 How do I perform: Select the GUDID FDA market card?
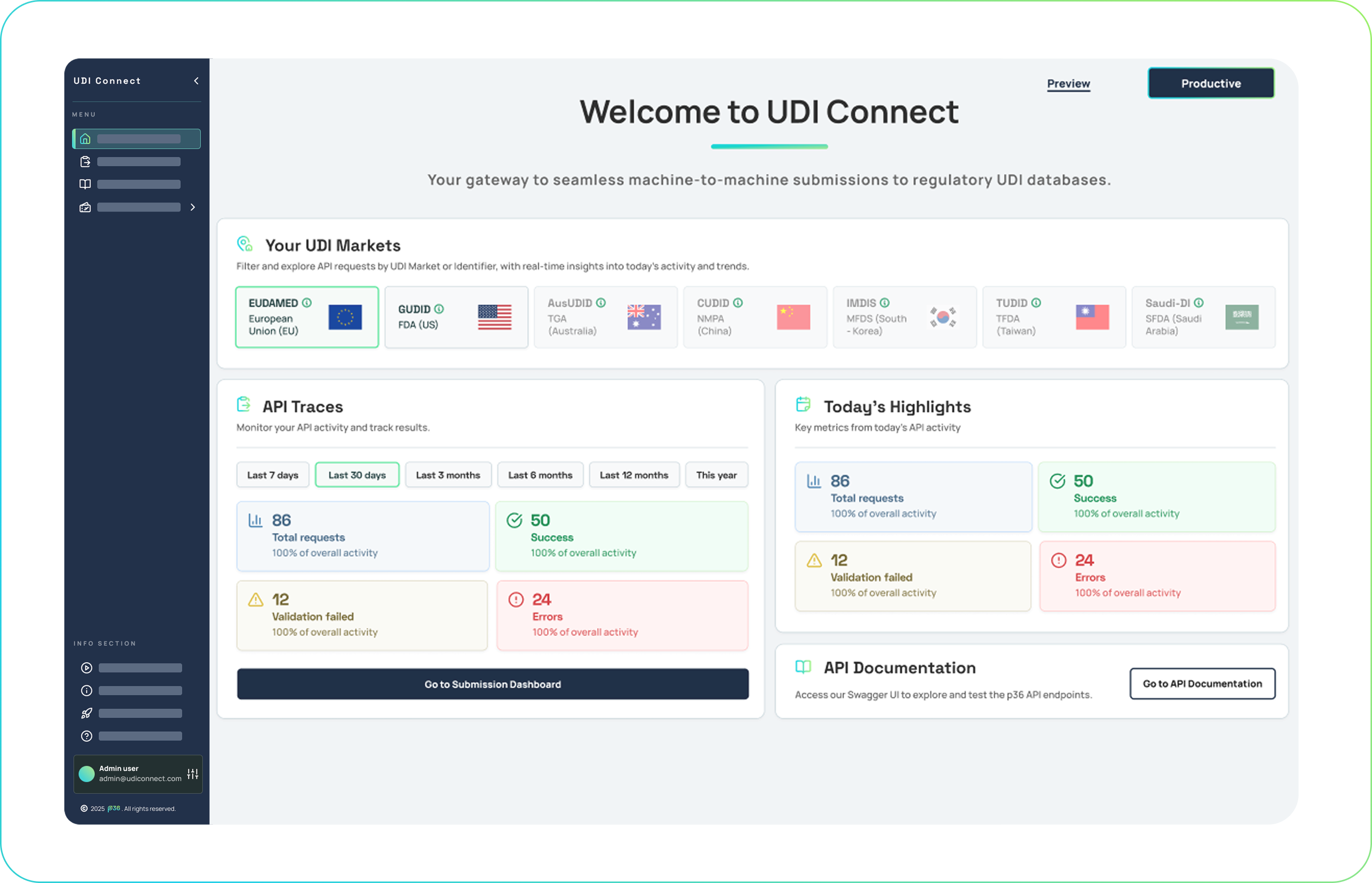456,317
